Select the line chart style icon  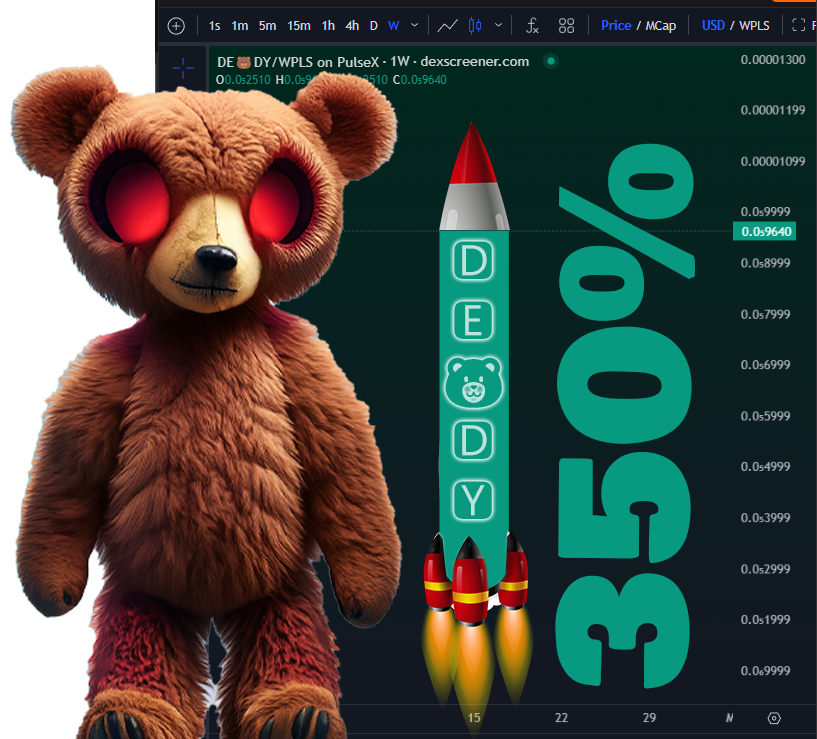click(448, 26)
